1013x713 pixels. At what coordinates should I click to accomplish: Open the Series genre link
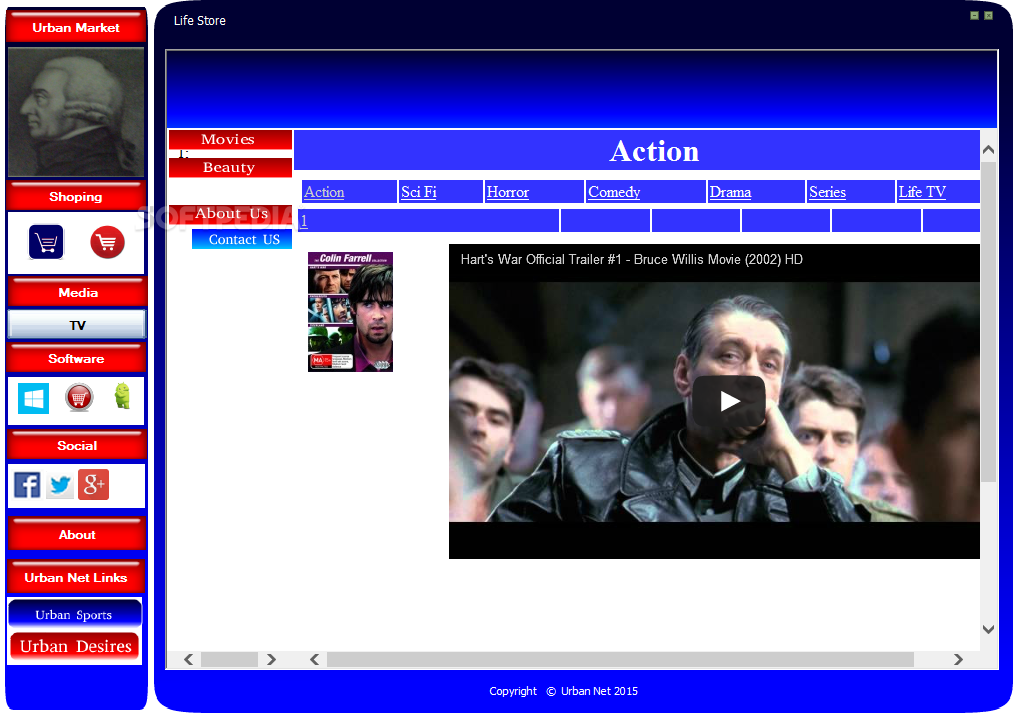(x=828, y=192)
